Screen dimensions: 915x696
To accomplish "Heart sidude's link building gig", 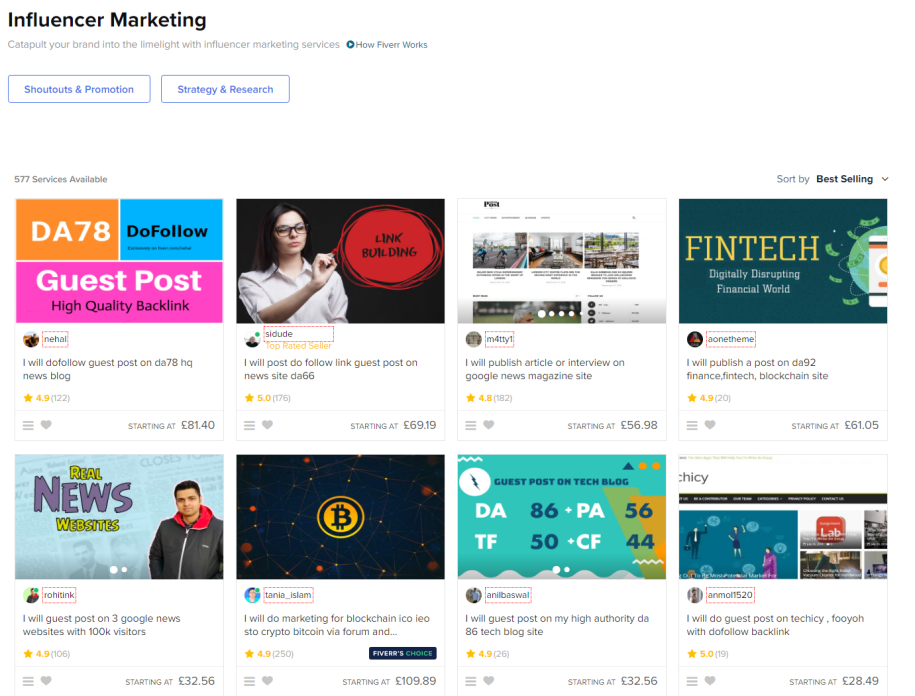I will pos(267,425).
